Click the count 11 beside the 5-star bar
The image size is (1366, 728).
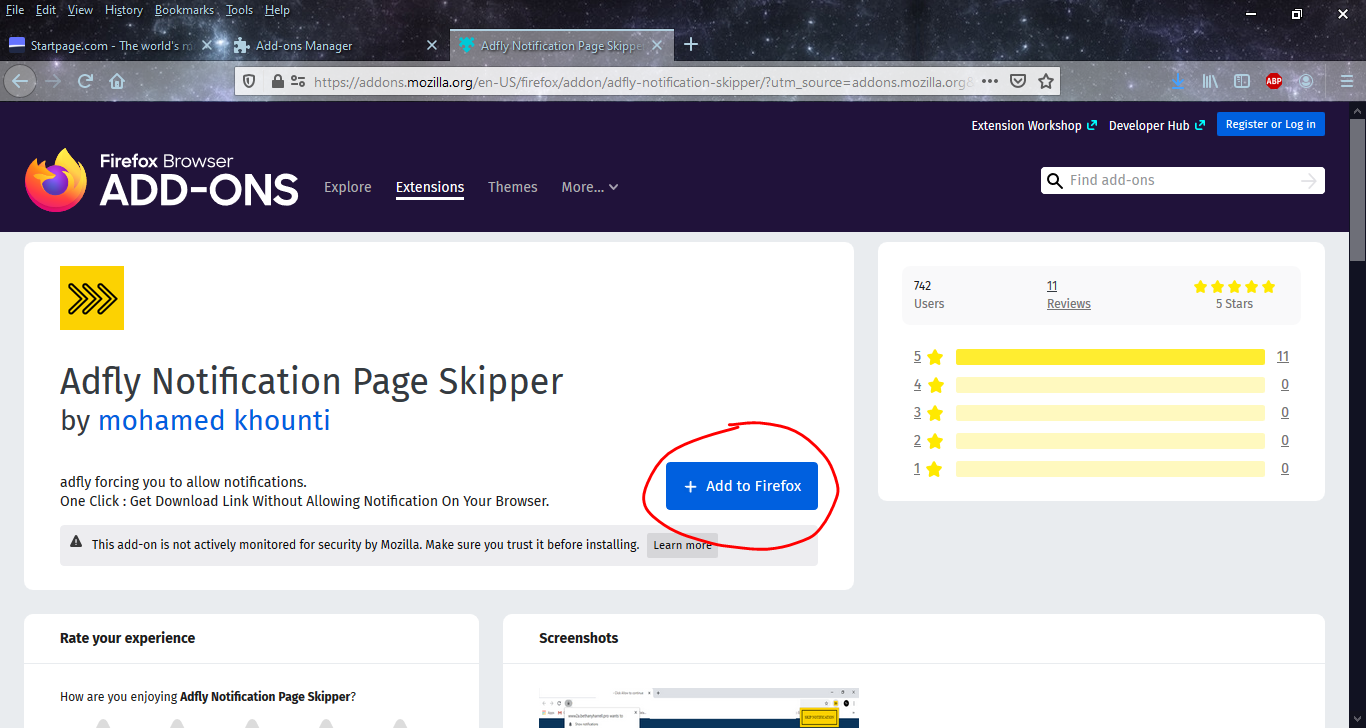pyautogui.click(x=1283, y=357)
